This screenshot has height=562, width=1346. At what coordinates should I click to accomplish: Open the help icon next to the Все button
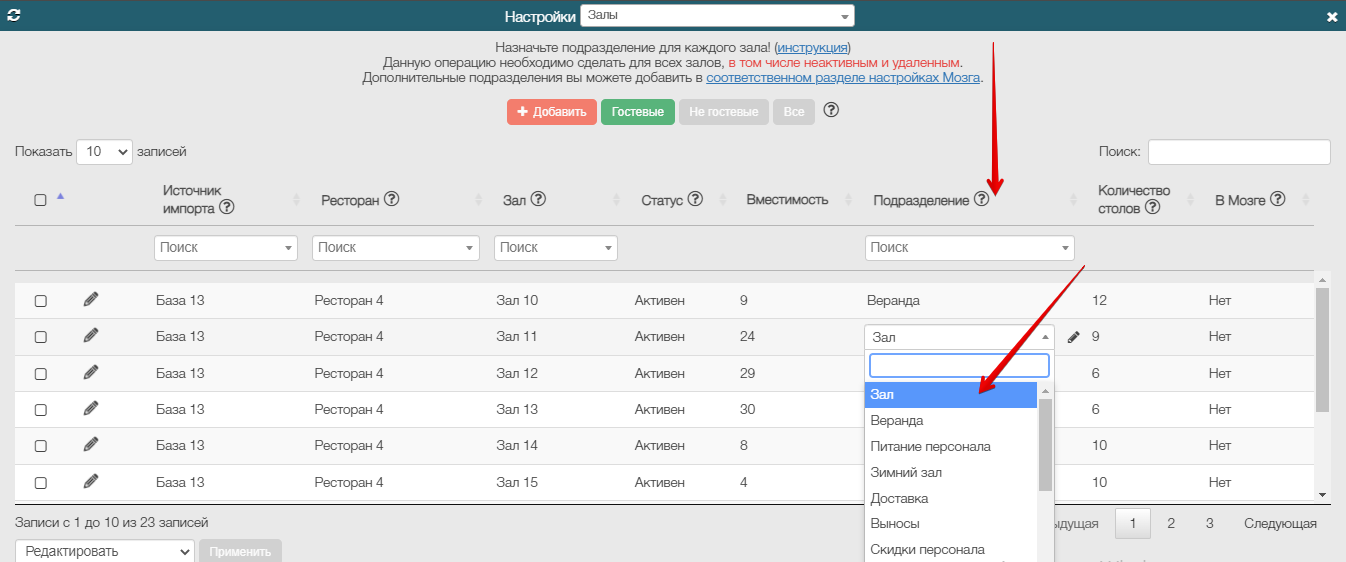(x=830, y=110)
